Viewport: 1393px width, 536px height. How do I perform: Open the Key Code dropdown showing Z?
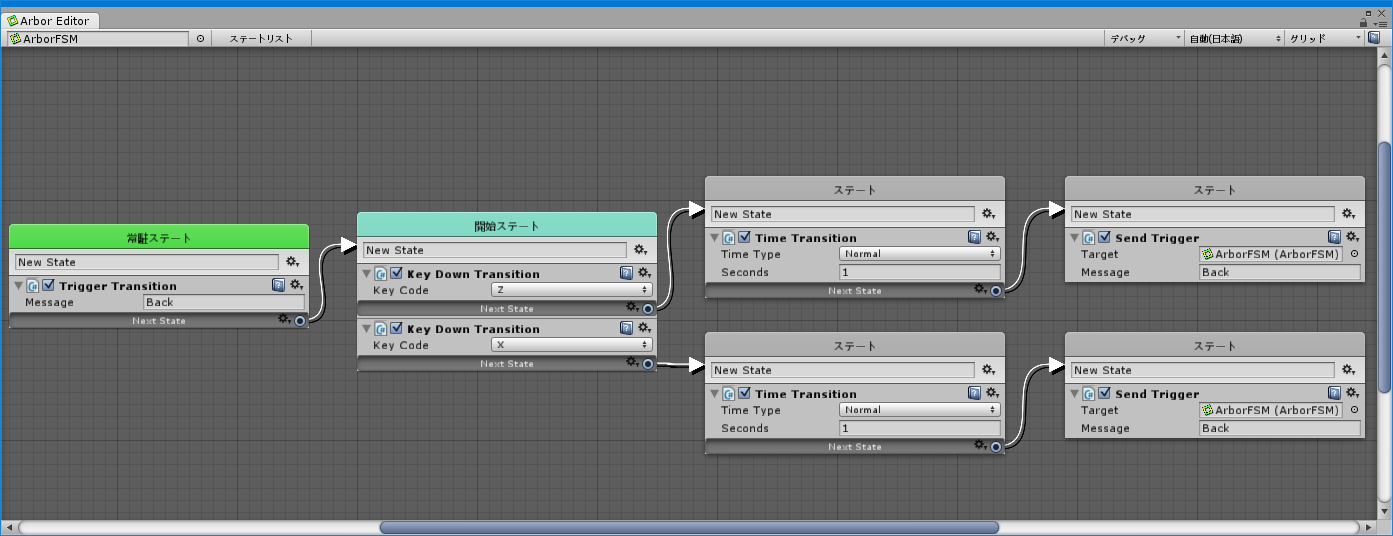pyautogui.click(x=572, y=290)
